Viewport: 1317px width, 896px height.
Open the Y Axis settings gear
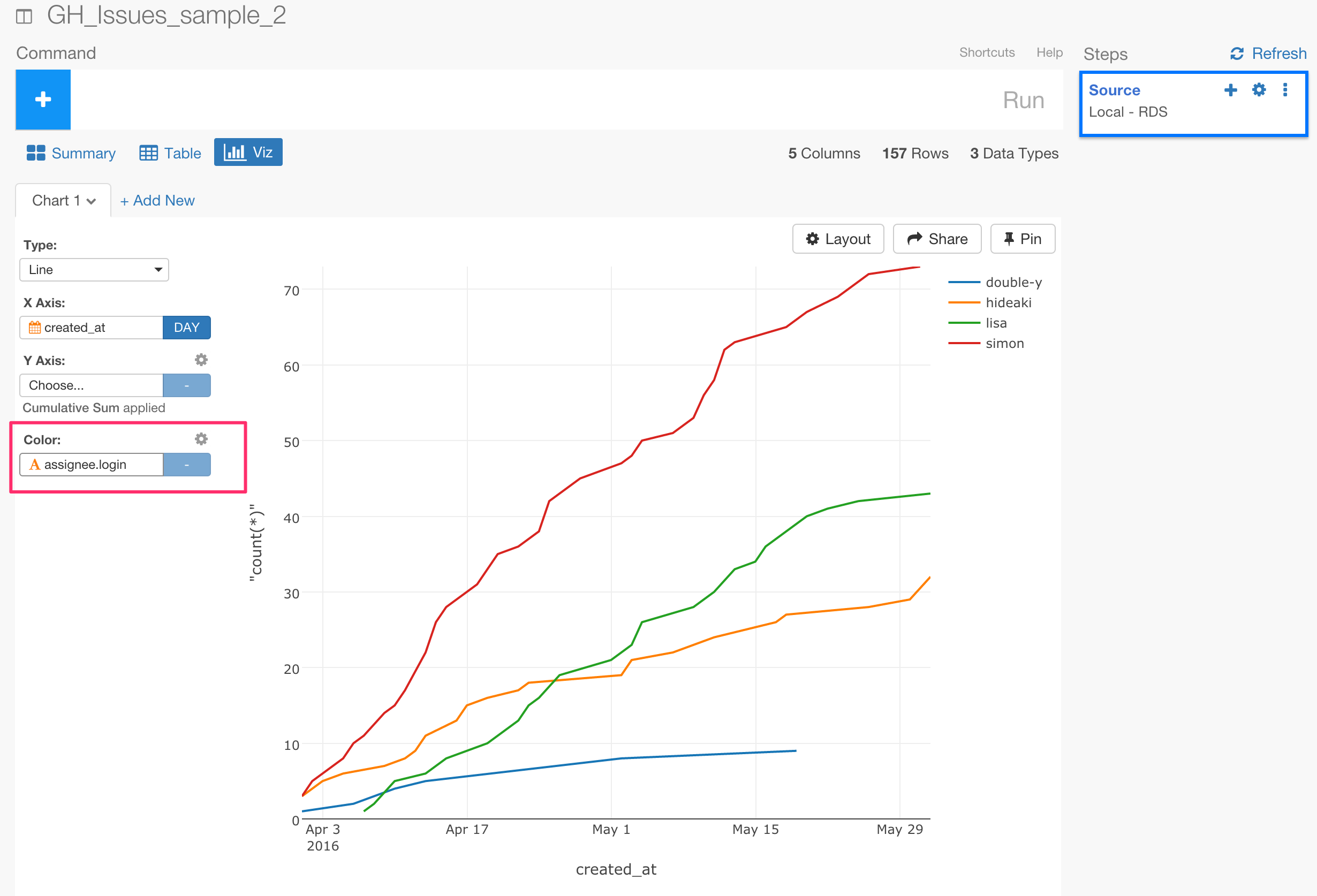click(201, 360)
